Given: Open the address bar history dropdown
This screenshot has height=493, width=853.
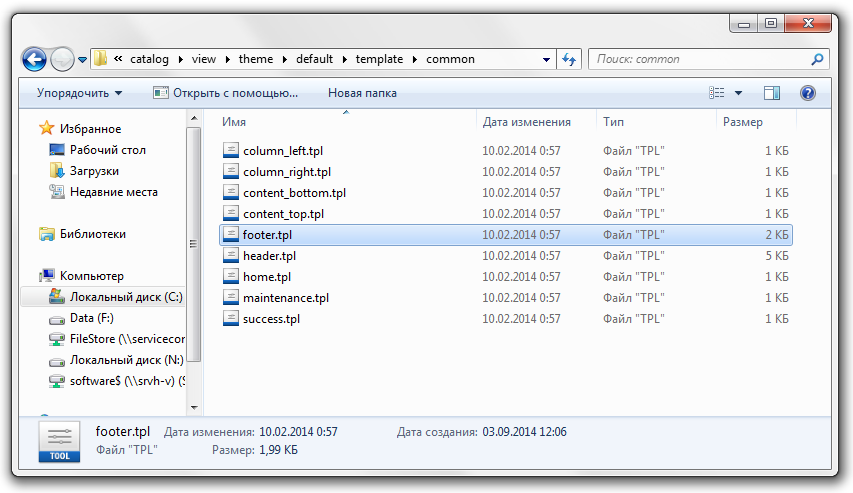Looking at the screenshot, I should point(546,59).
